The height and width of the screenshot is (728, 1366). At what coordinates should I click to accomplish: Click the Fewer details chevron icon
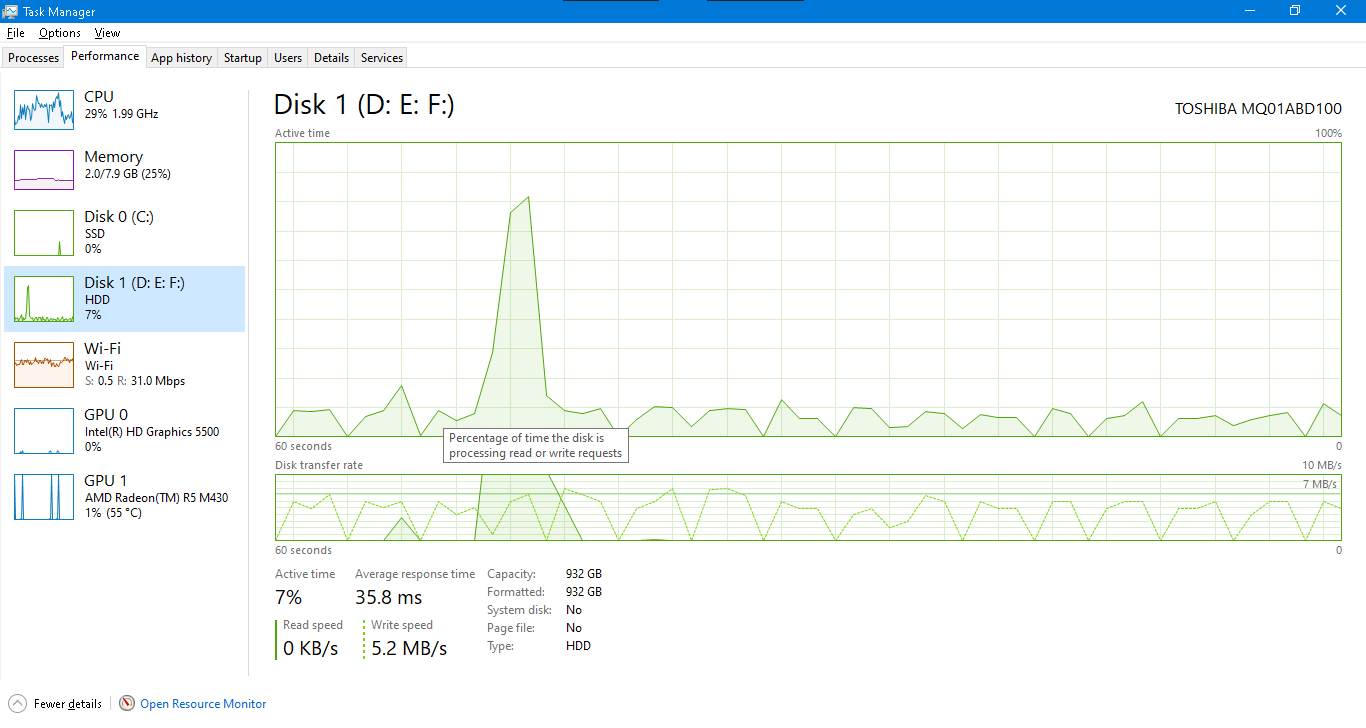tap(17, 703)
